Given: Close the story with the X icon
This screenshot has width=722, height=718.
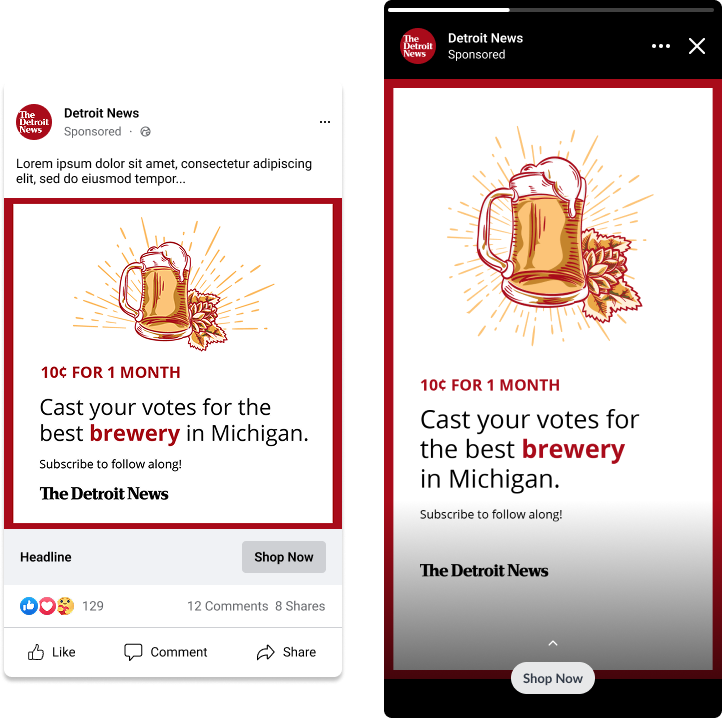Looking at the screenshot, I should point(697,46).
